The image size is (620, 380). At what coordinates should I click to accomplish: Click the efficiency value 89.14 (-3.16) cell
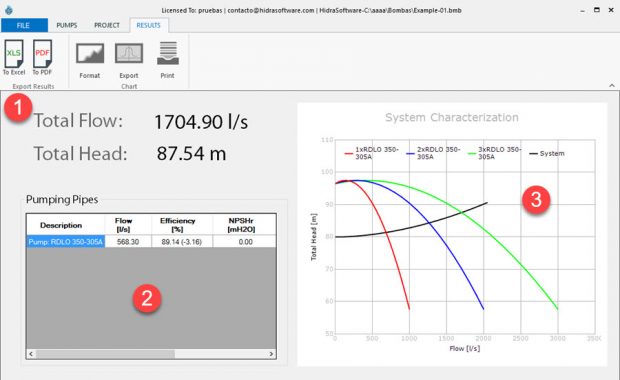[x=182, y=242]
